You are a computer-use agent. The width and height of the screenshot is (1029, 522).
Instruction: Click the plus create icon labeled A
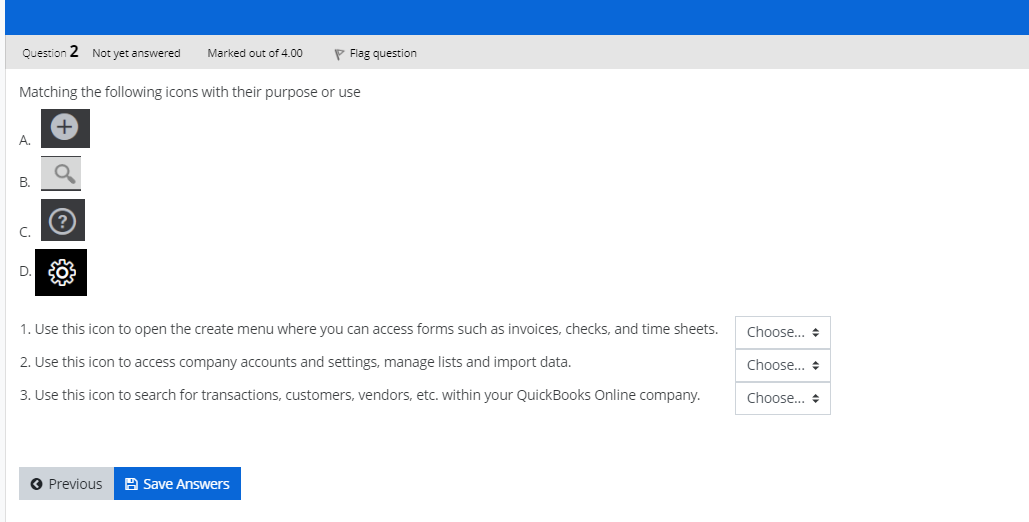(65, 128)
